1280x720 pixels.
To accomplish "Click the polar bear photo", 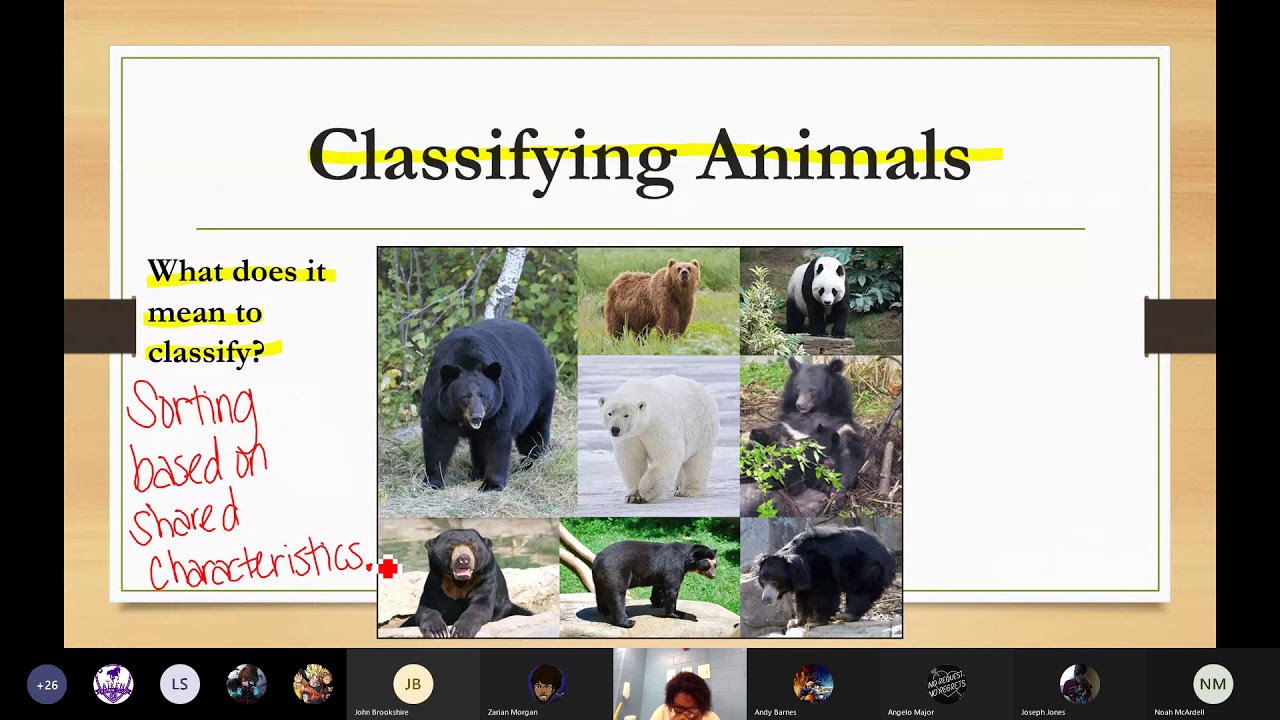I will tap(659, 436).
